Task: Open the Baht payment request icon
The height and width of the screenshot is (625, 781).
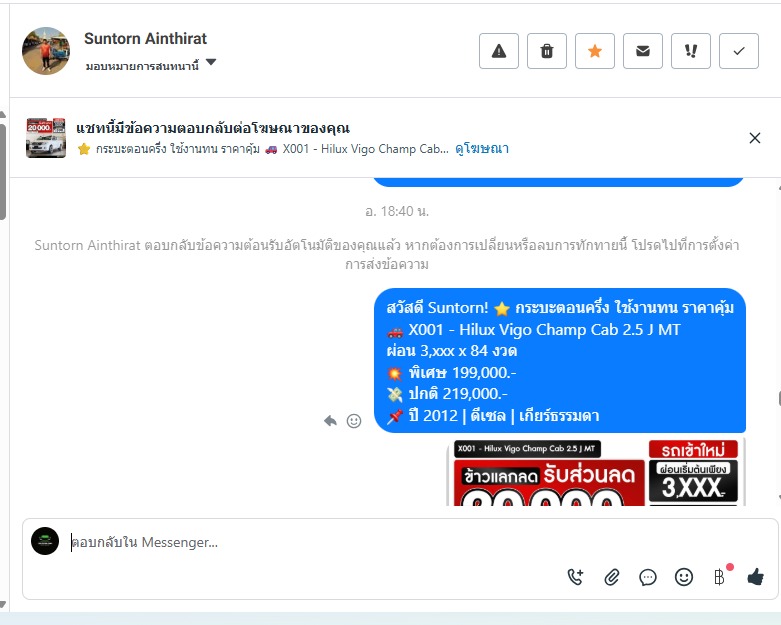Action: point(719,577)
